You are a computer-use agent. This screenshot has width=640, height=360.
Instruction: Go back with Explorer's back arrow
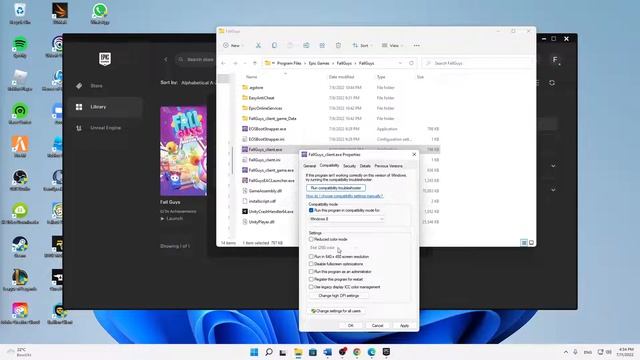(x=223, y=63)
